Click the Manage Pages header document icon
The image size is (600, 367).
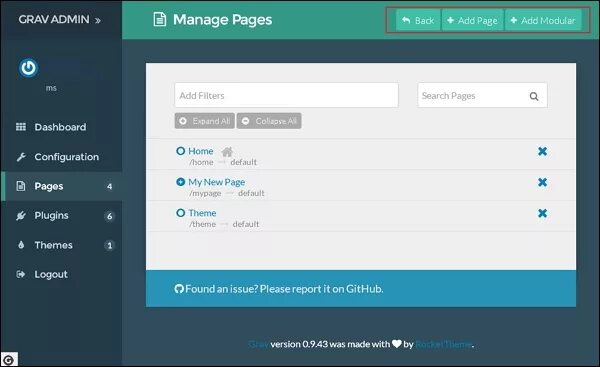[x=160, y=19]
